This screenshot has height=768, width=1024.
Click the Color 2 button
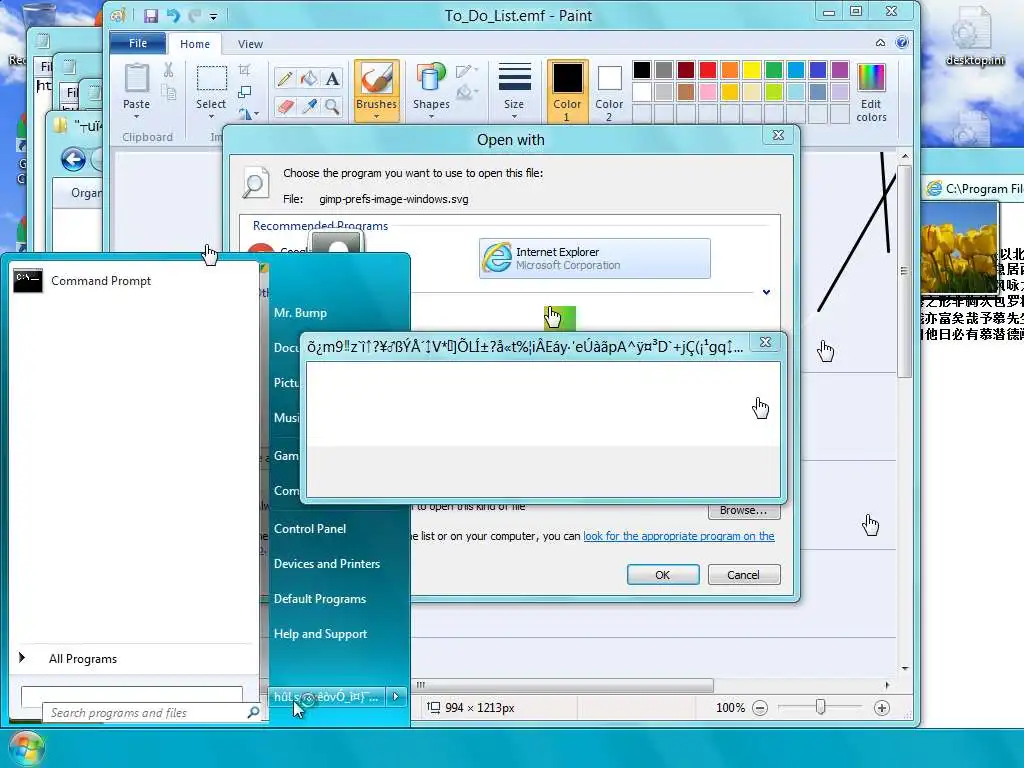click(x=609, y=91)
